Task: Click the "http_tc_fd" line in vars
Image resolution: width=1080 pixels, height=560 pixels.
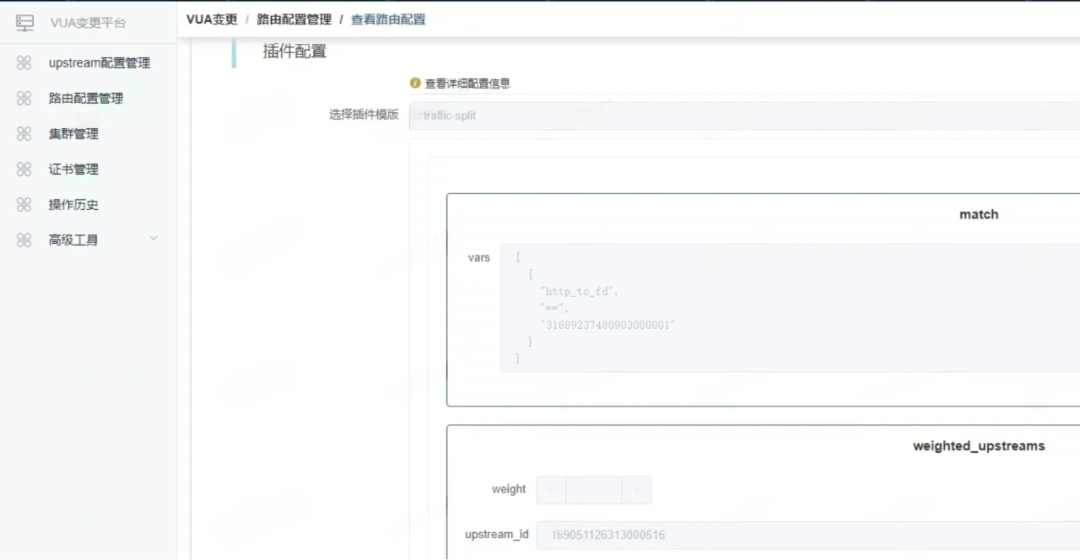Action: click(x=579, y=291)
